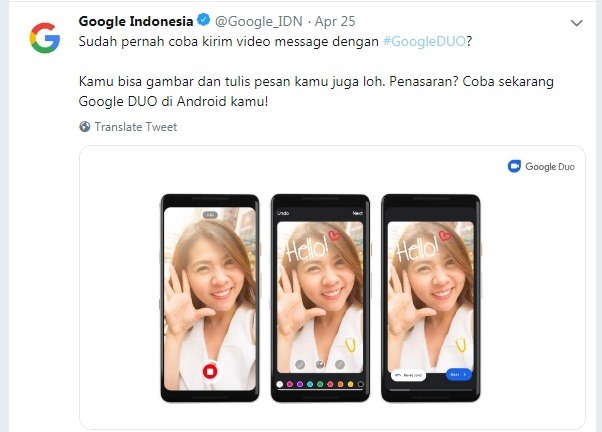Image resolution: width=602 pixels, height=432 pixels.
Task: Tap the white Re-record button
Action: [x=408, y=375]
